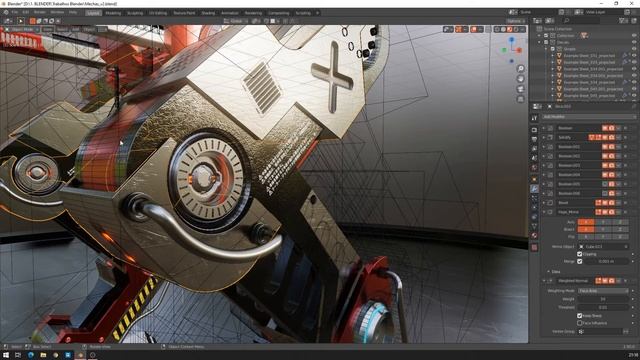Open the Render properties tab

534,130
